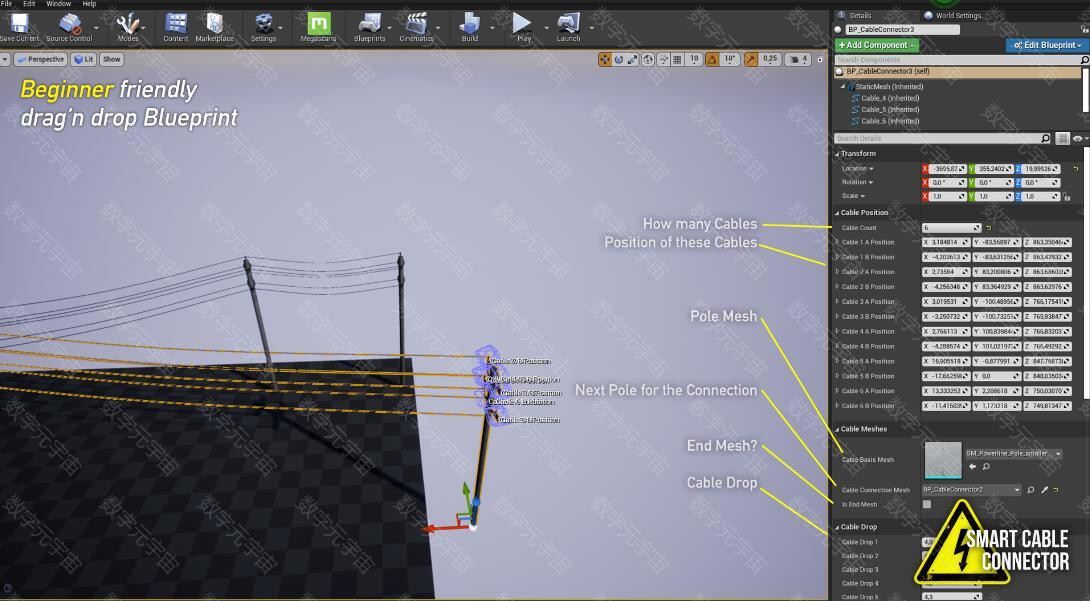Collapse the Cable Position section
This screenshot has width=1090, height=601.
click(x=837, y=213)
